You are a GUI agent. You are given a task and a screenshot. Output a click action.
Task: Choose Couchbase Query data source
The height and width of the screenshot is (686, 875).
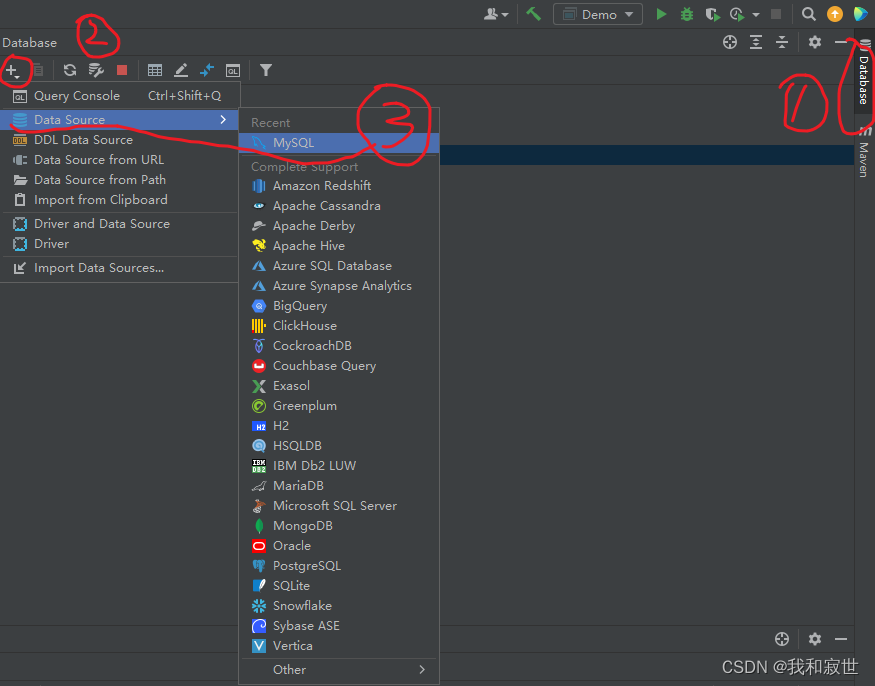click(339, 366)
